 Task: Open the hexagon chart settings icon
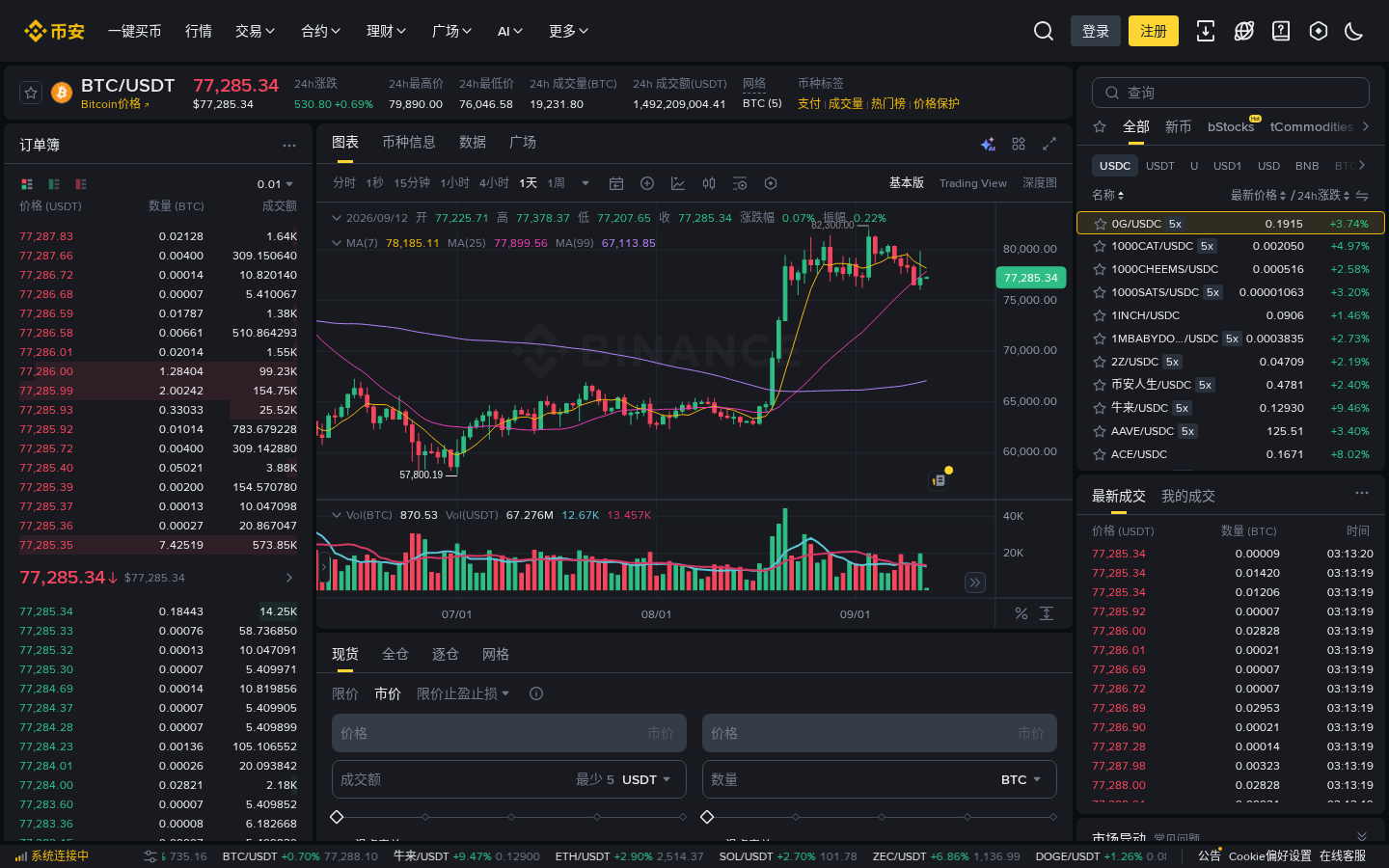pyautogui.click(x=771, y=183)
